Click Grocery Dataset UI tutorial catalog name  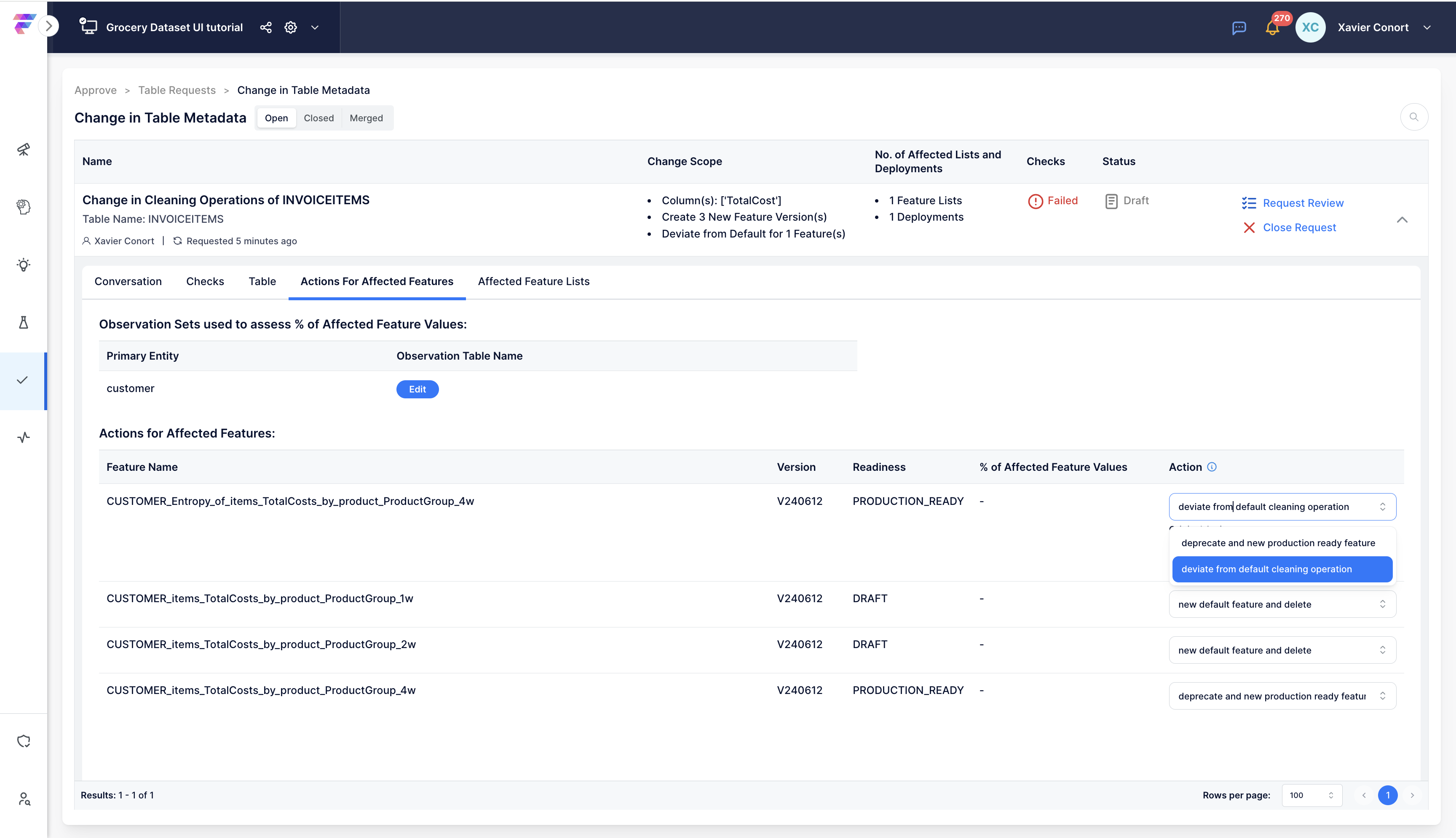pyautogui.click(x=174, y=27)
